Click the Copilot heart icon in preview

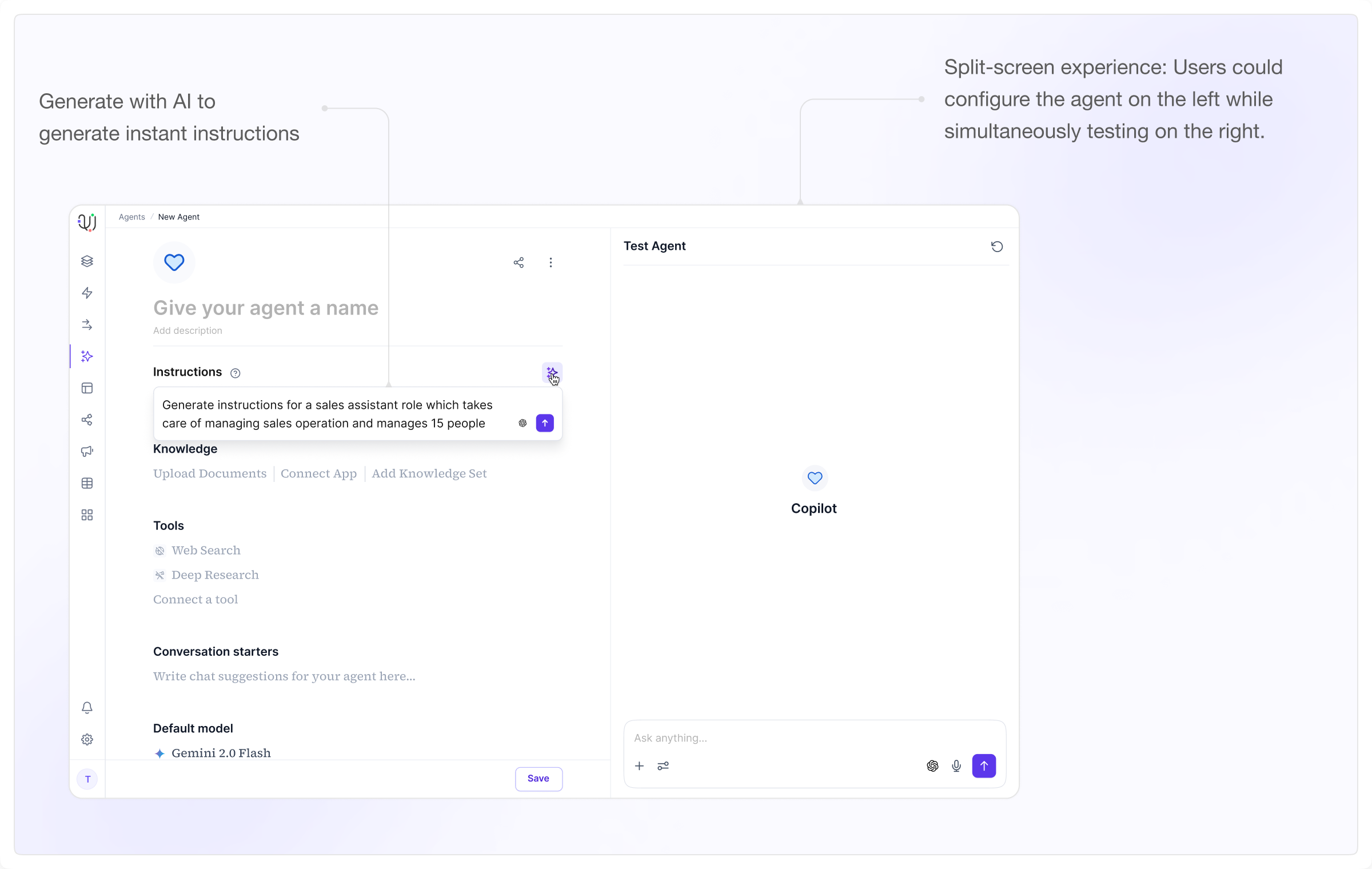(x=815, y=478)
